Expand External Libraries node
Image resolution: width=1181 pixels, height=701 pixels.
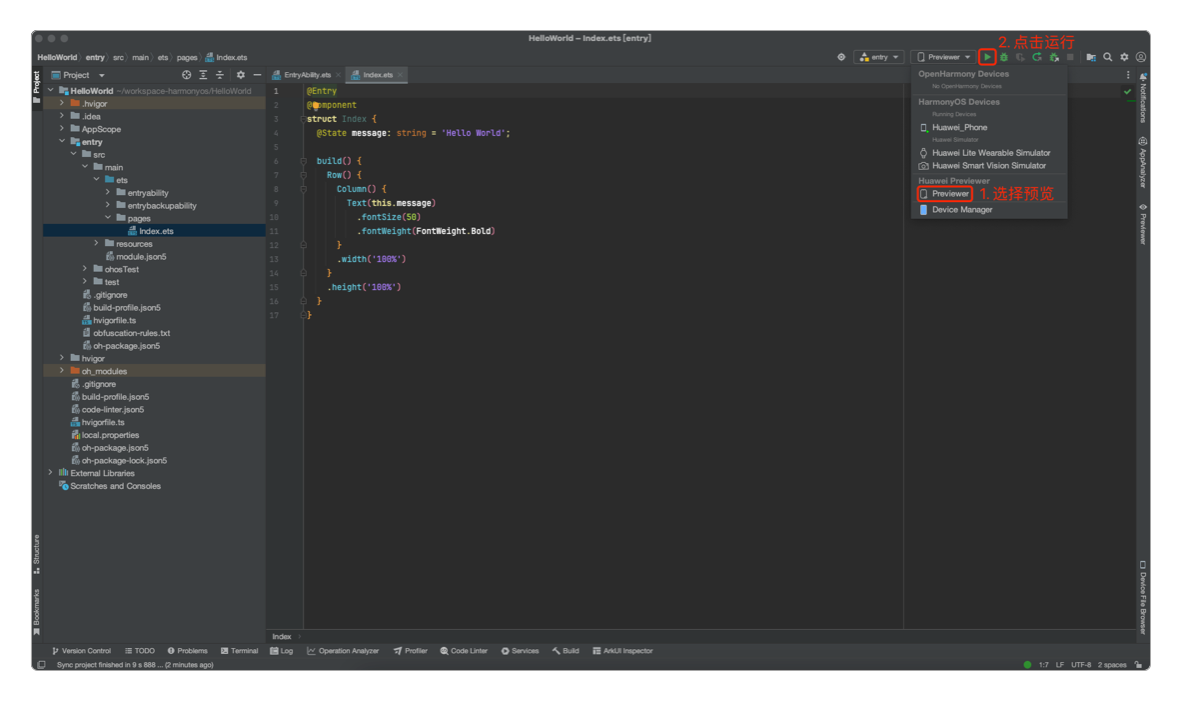coord(51,473)
